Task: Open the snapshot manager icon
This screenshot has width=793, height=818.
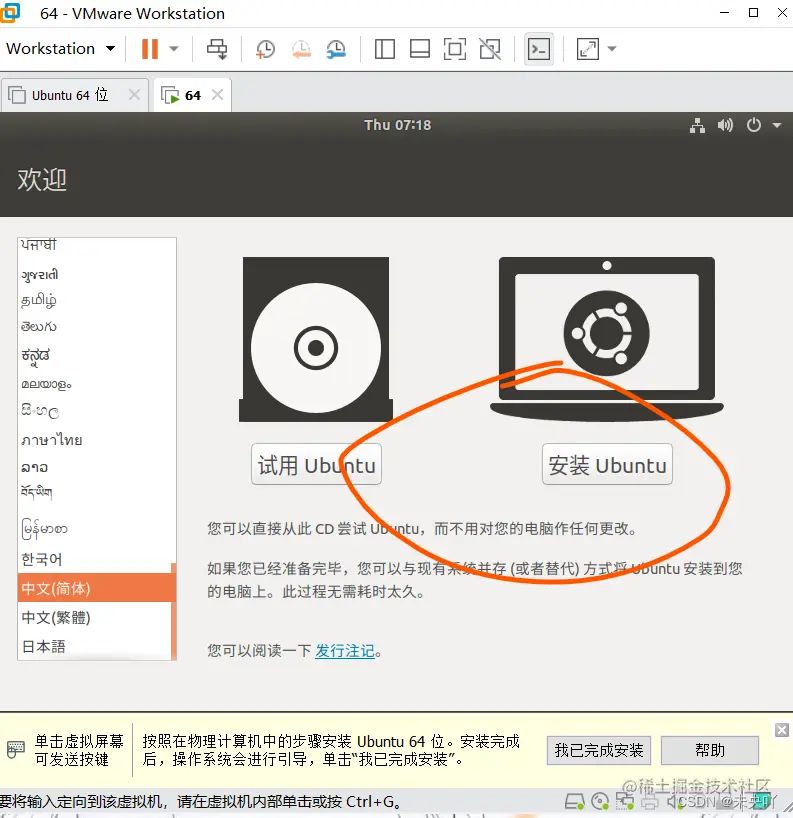Action: click(336, 49)
